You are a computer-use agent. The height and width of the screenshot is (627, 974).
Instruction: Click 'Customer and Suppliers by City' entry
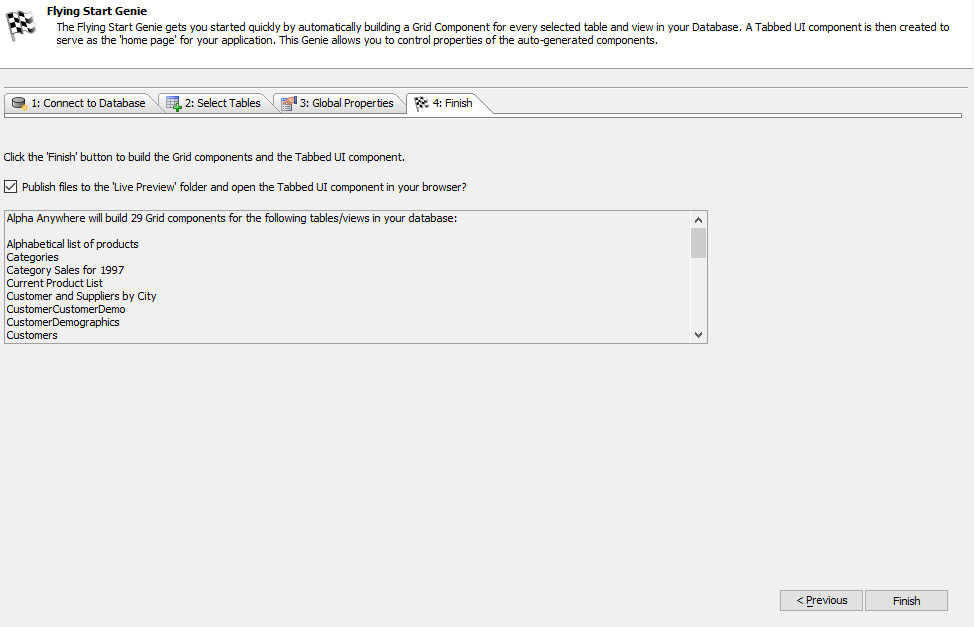pos(81,296)
